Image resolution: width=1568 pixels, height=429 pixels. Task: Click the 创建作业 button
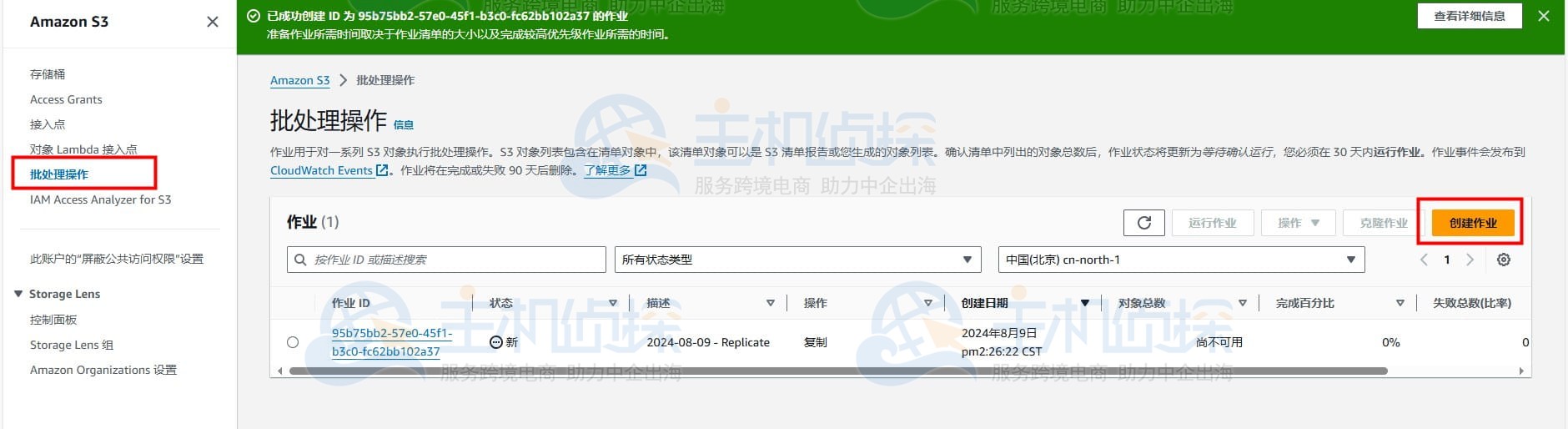tap(1473, 223)
